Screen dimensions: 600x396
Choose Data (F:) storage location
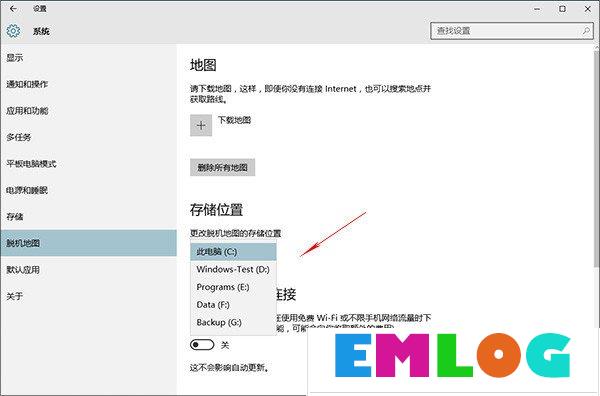tap(233, 305)
